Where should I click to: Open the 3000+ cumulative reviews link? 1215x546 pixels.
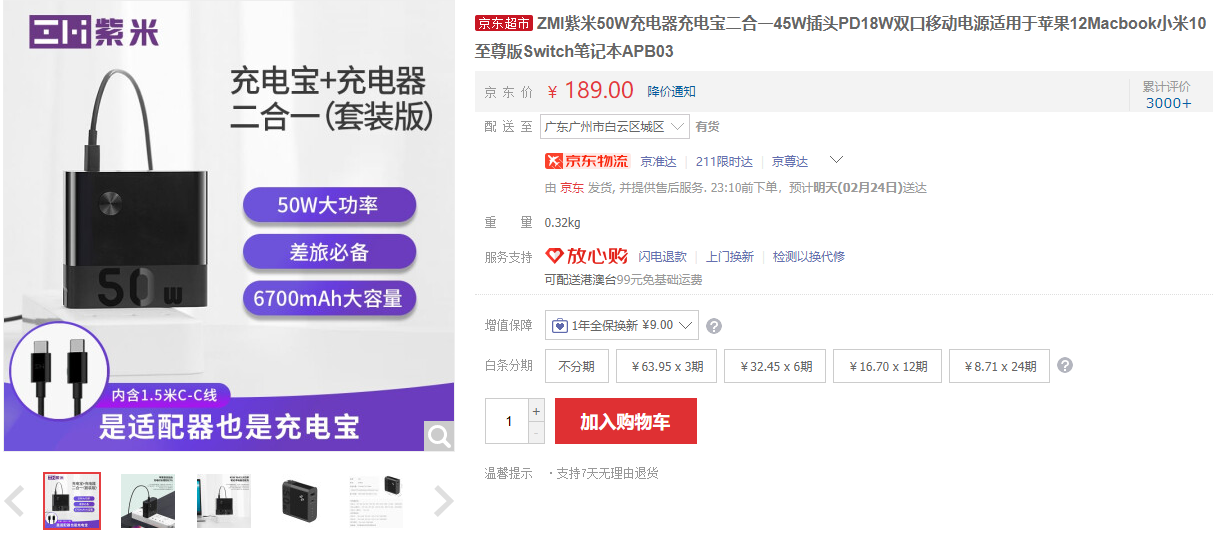[x=1168, y=103]
